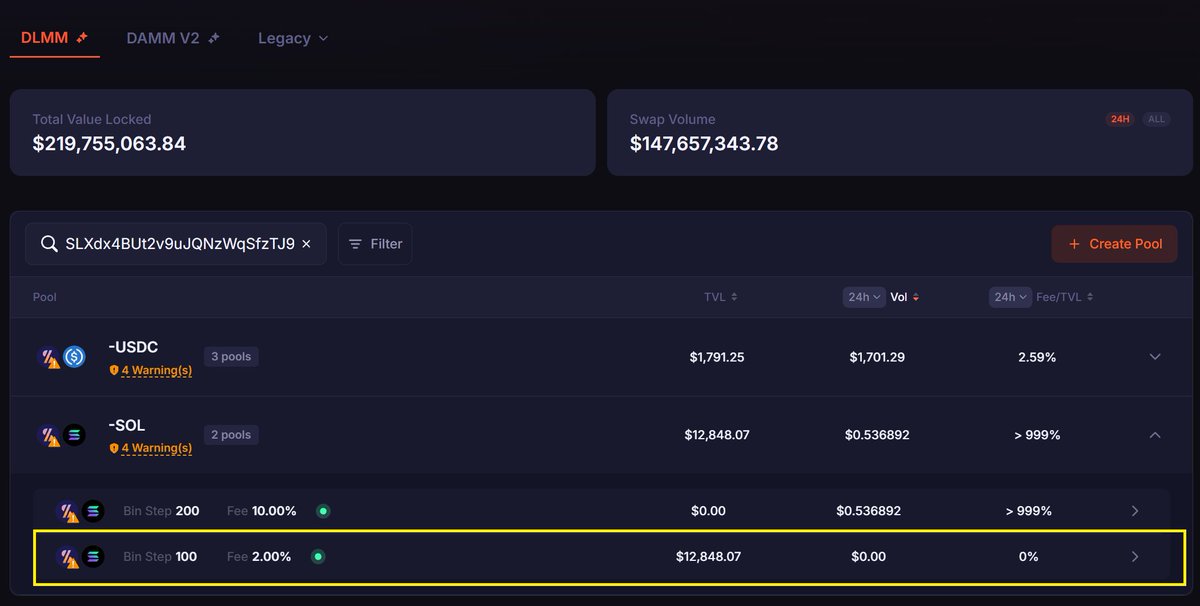Sort by Fee/TVL column header

(1064, 297)
